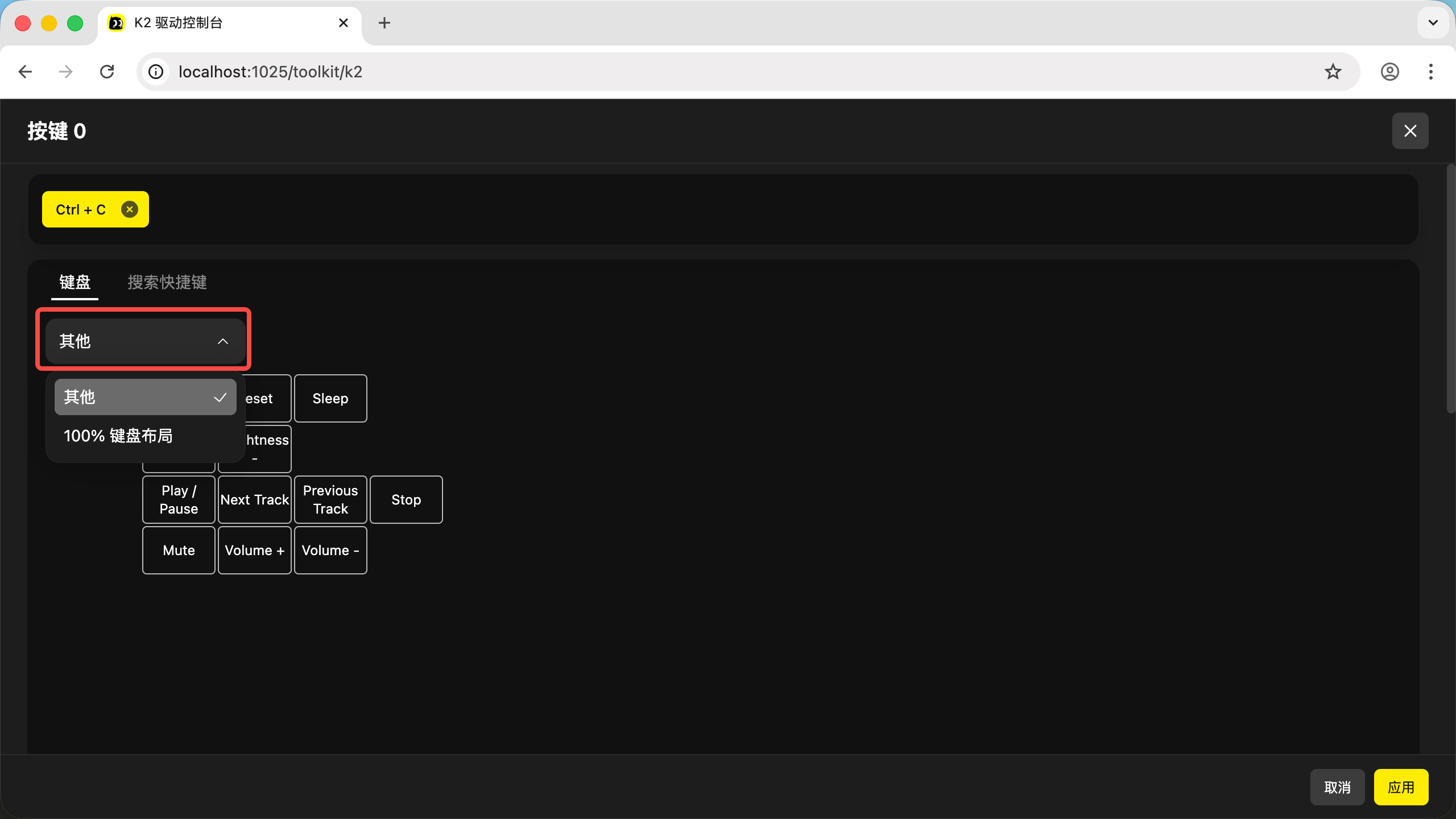The width and height of the screenshot is (1456, 819).
Task: Open Chrome three-dot menu
Action: tap(1430, 72)
